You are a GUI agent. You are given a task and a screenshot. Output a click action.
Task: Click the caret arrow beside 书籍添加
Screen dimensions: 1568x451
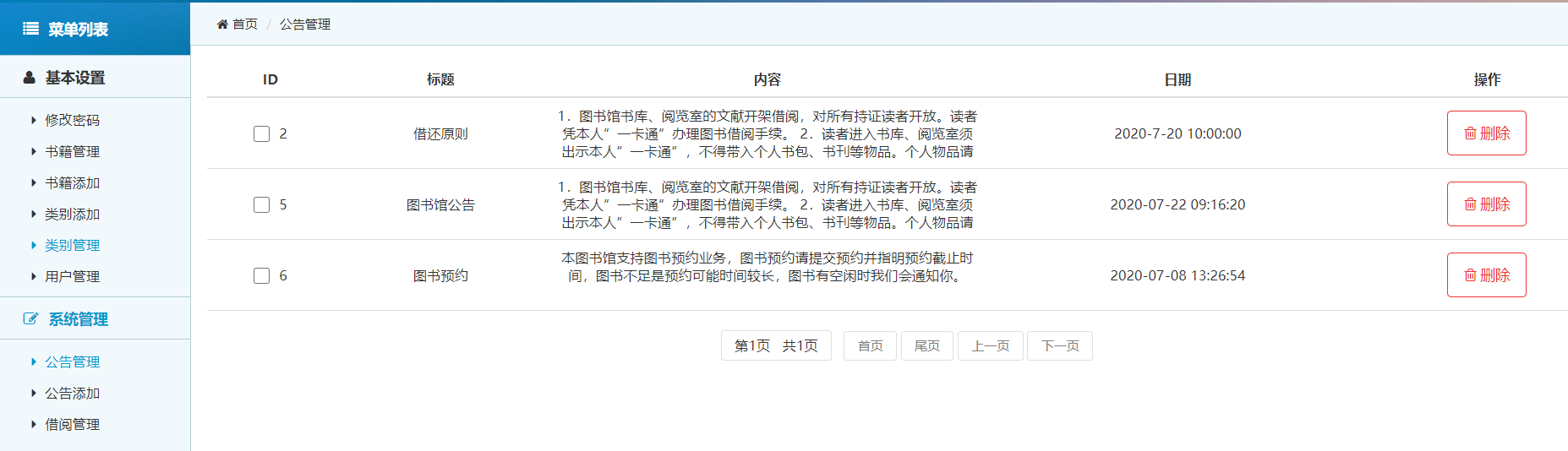pos(34,182)
